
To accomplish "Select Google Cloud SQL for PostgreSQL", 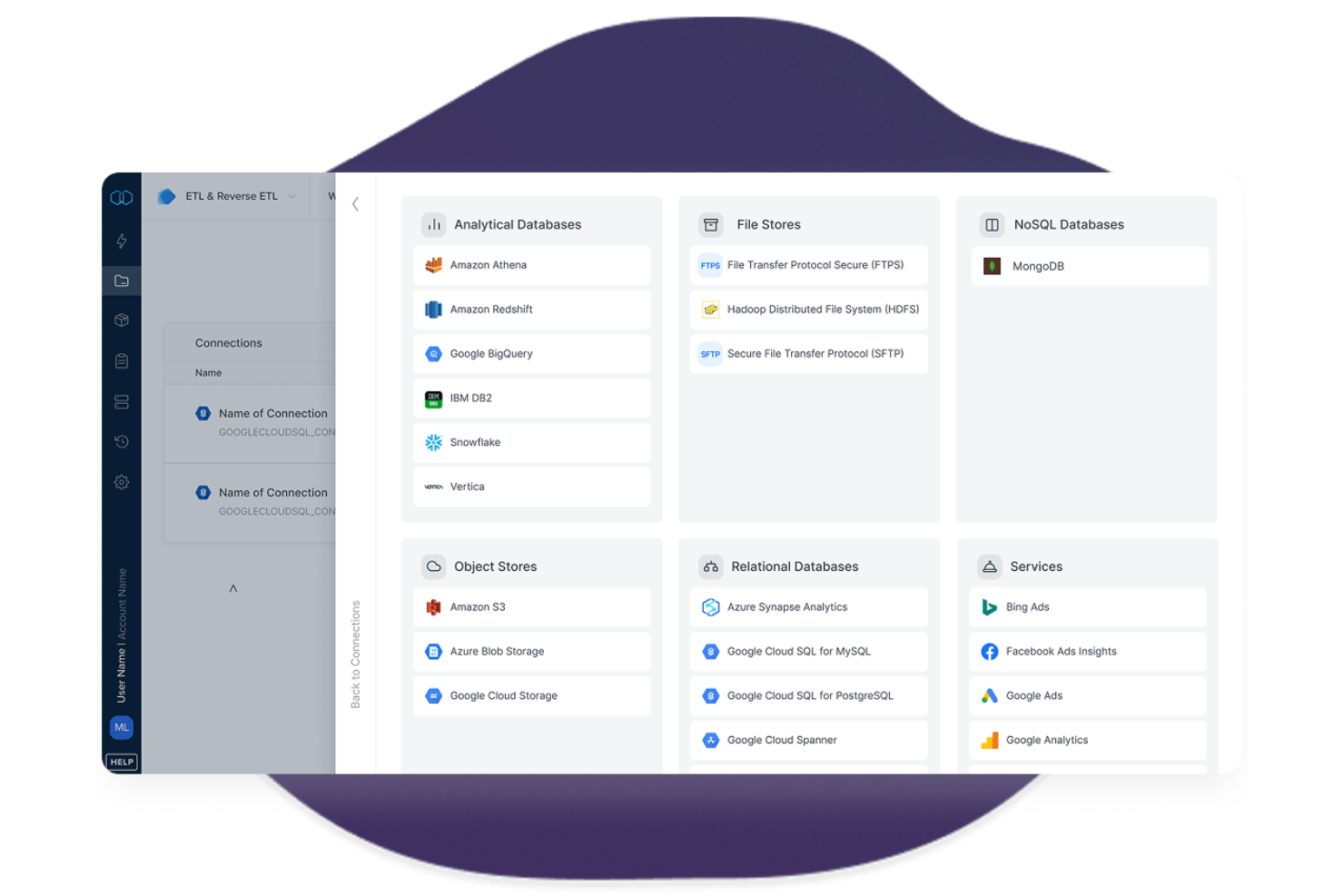I will tap(808, 696).
